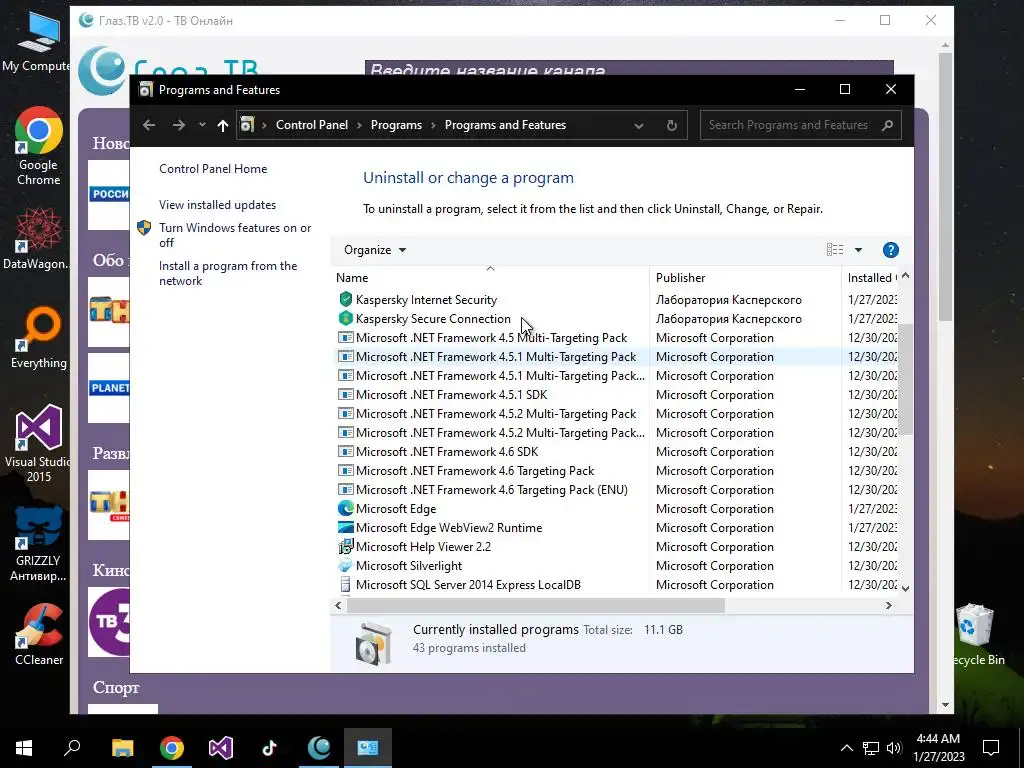
Task: Open ТВ3 channel thumbnail in Глаз.ТВ
Action: 109,622
